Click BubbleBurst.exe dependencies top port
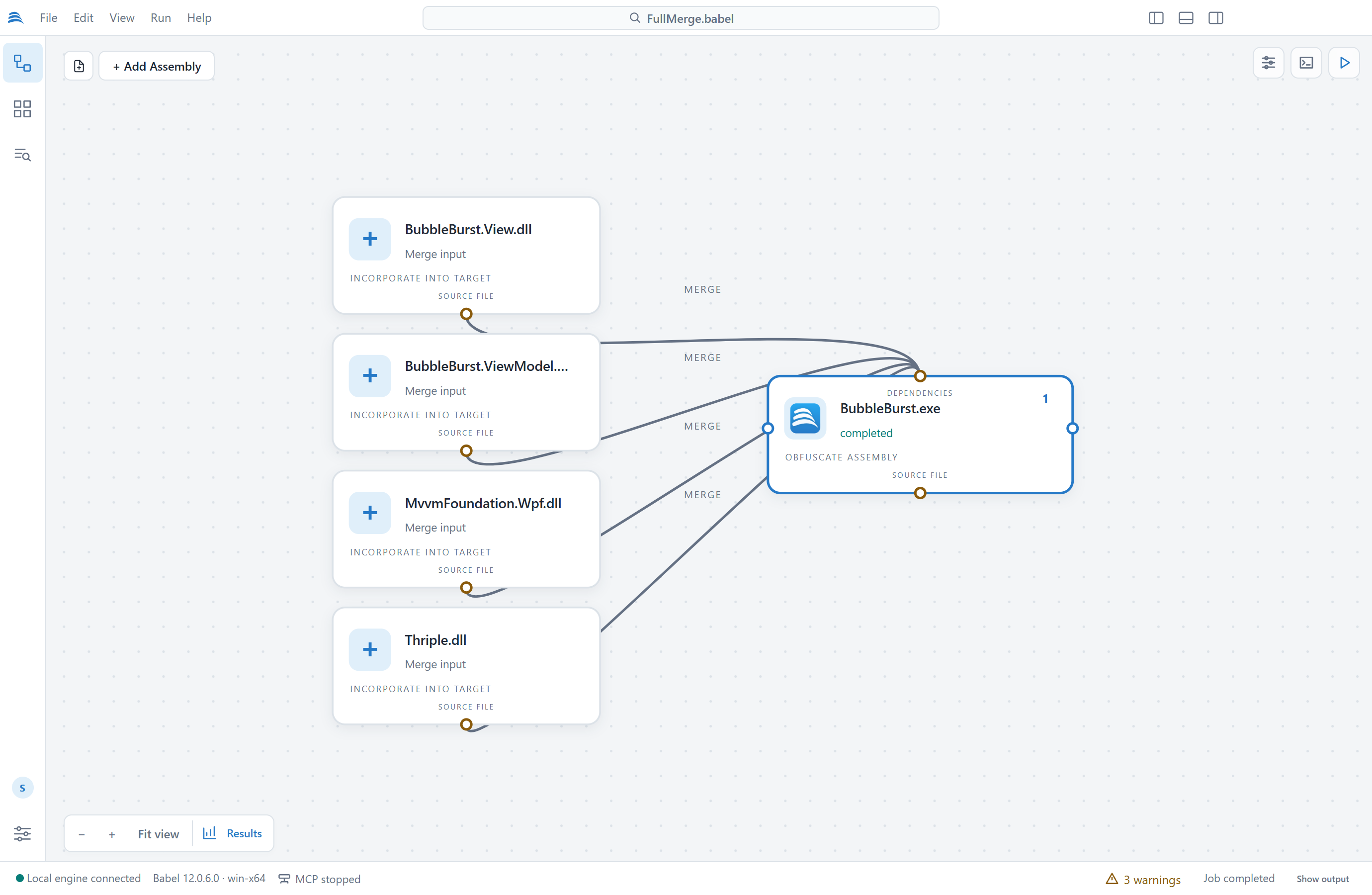Screen dimensions: 1372x895 (920, 376)
